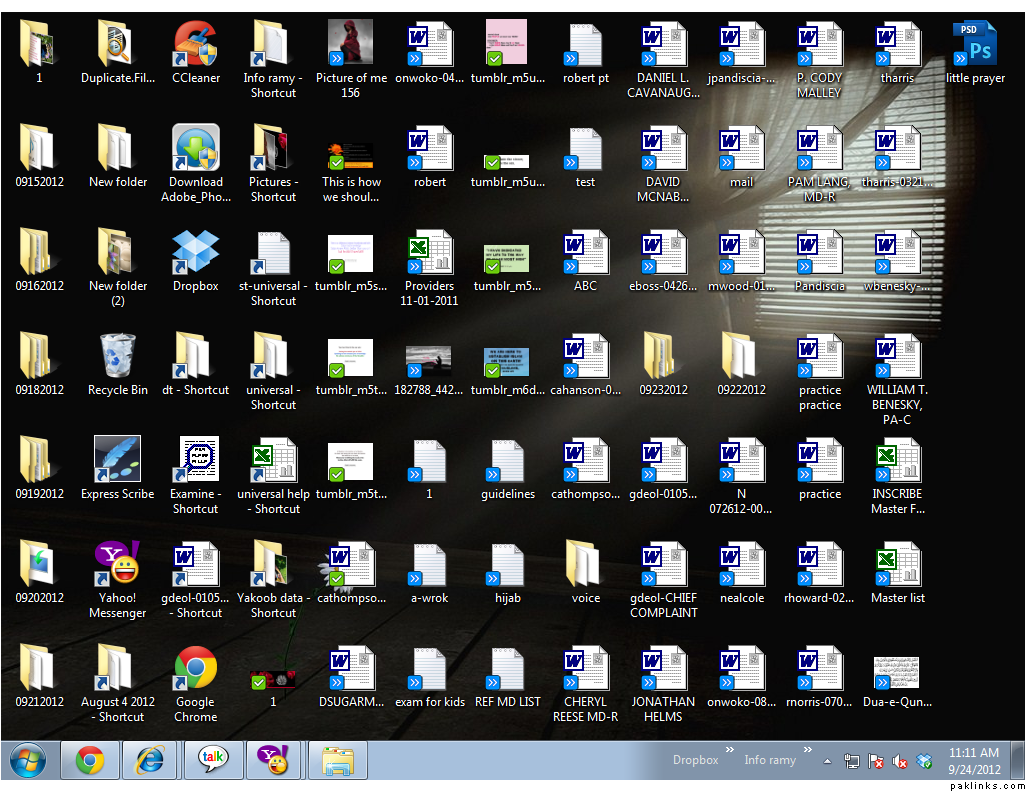
Task: Launch Yahoo! Messenger desktop shortcut
Action: click(117, 566)
